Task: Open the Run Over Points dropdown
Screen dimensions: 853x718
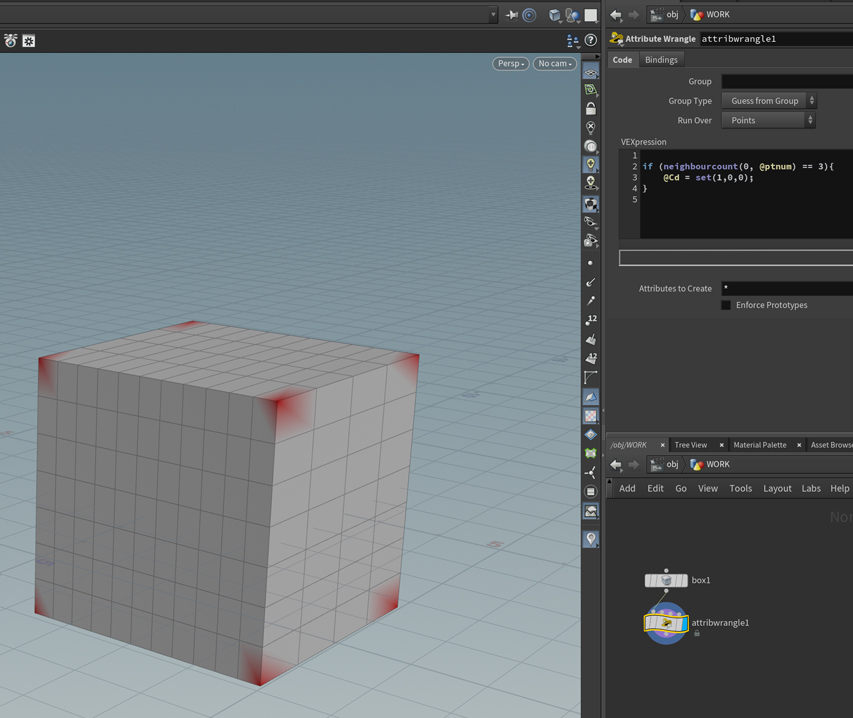Action: coord(768,120)
